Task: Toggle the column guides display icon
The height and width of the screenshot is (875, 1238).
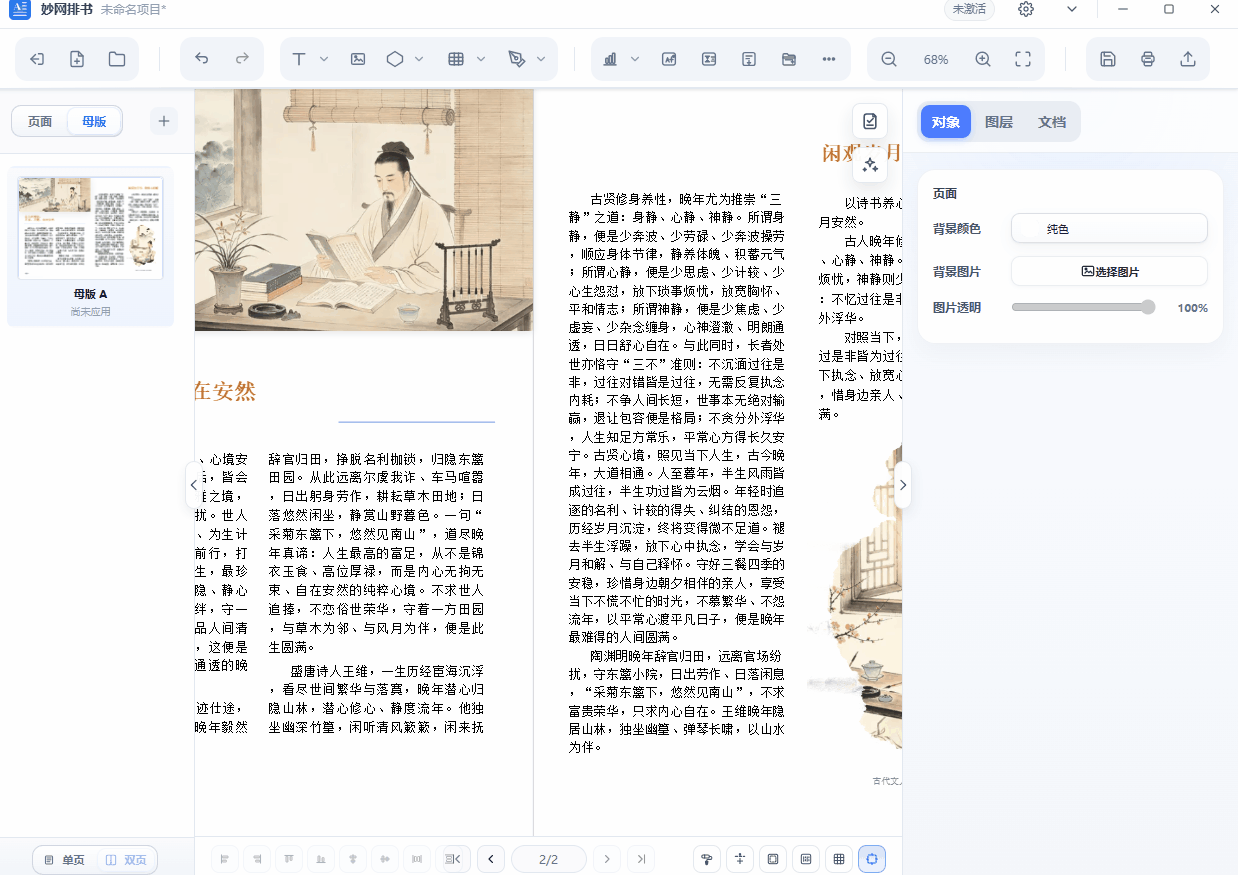Action: [806, 859]
